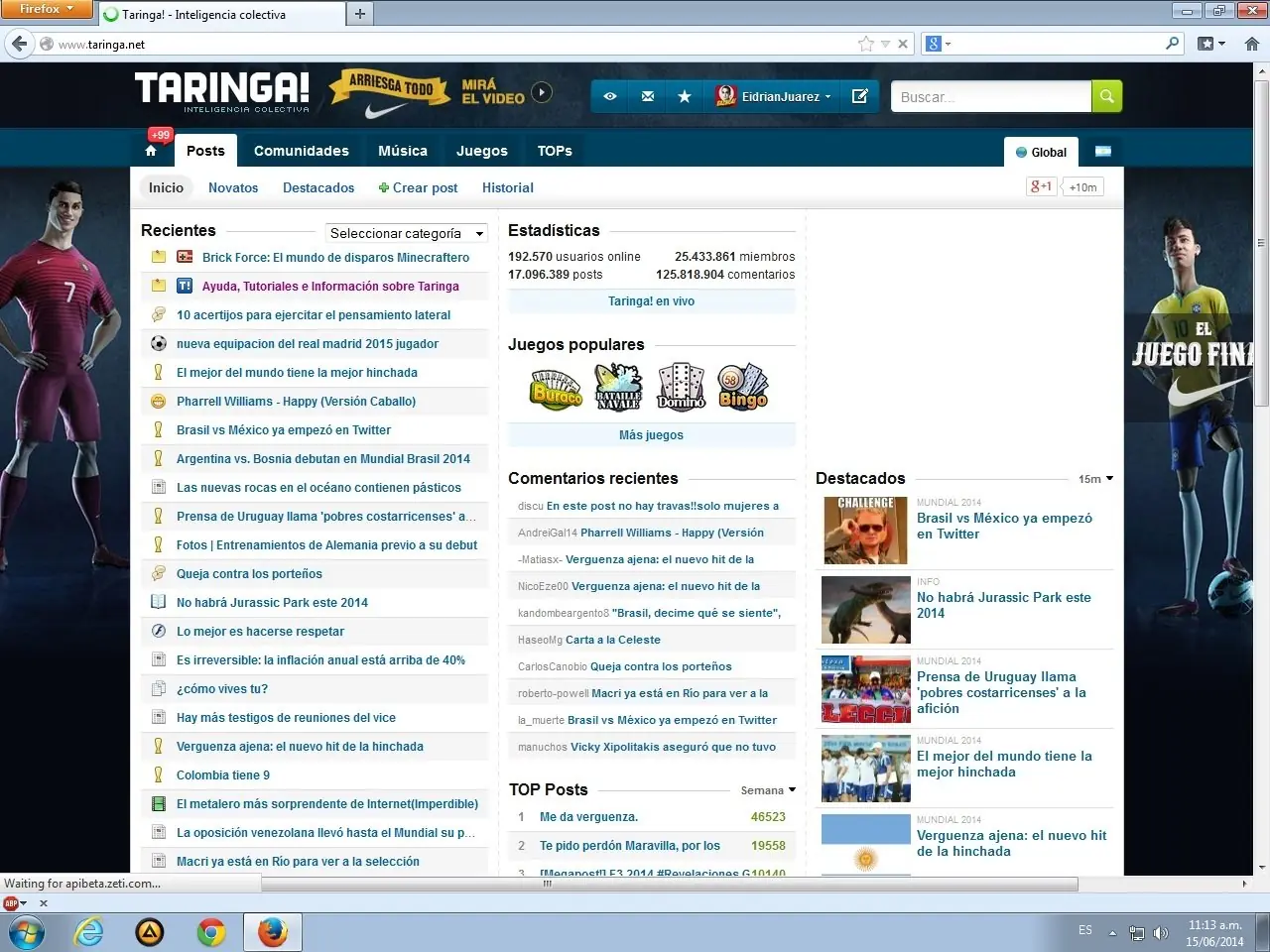Click the eye icon in Taringa header
This screenshot has height=952, width=1270.
tap(610, 96)
